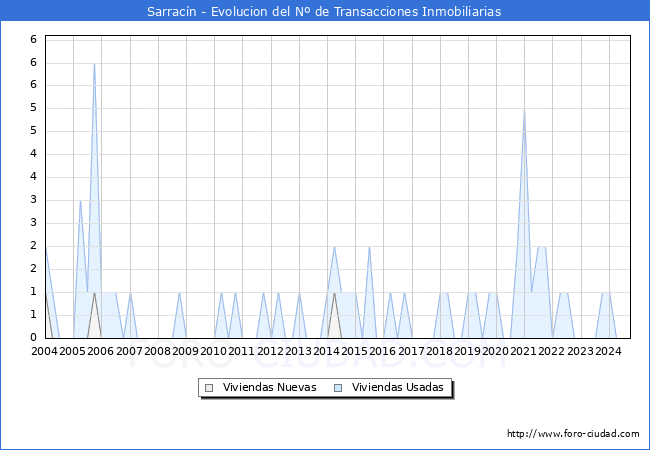Click the 2009 x-axis year label
Viewport: 650px width, 450px height.
click(x=185, y=351)
